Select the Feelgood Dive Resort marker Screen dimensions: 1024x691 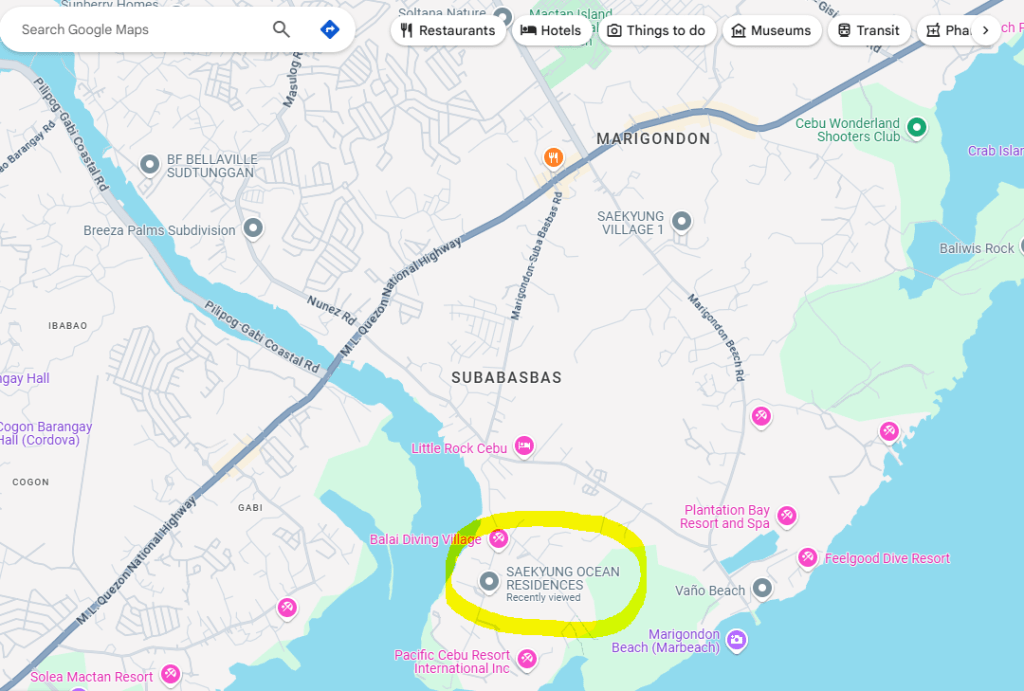click(x=808, y=558)
